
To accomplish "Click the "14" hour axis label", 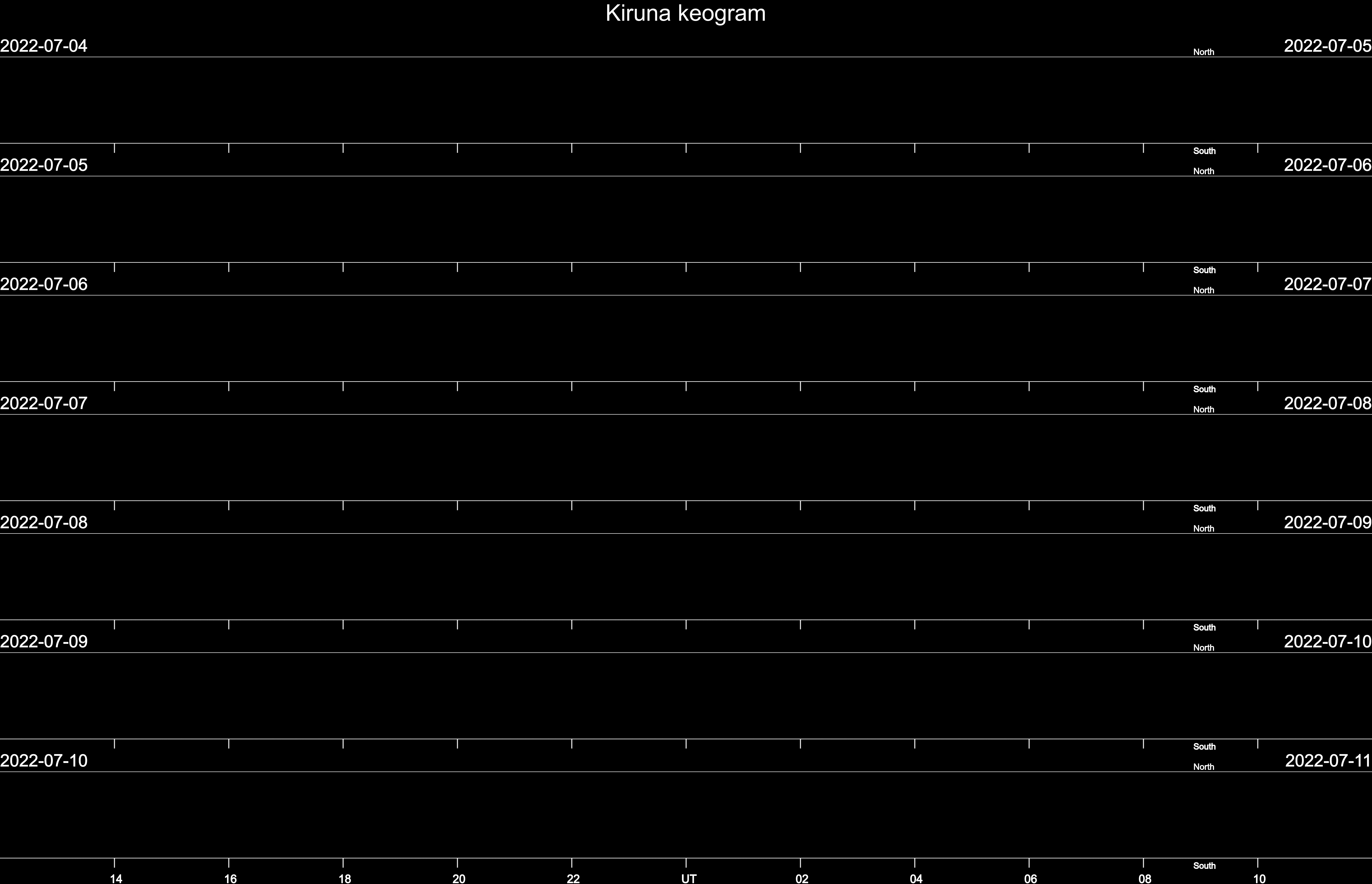I will tap(116, 879).
